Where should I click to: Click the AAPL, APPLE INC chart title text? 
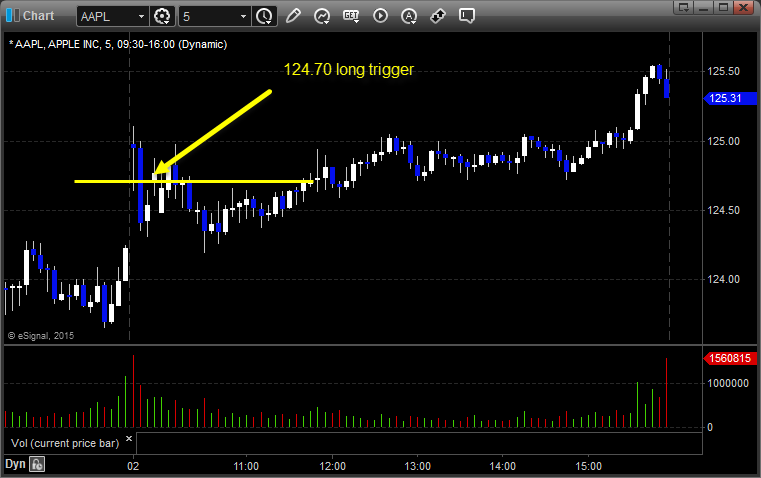(118, 45)
